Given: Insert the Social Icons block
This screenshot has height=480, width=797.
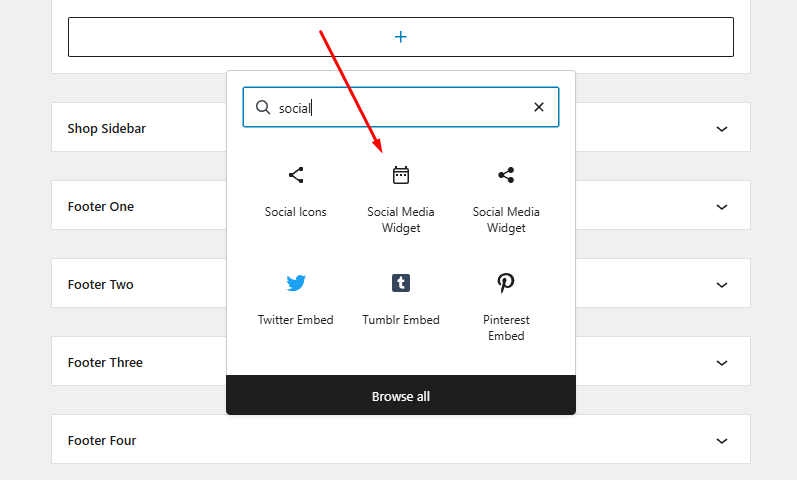Looking at the screenshot, I should [x=296, y=191].
